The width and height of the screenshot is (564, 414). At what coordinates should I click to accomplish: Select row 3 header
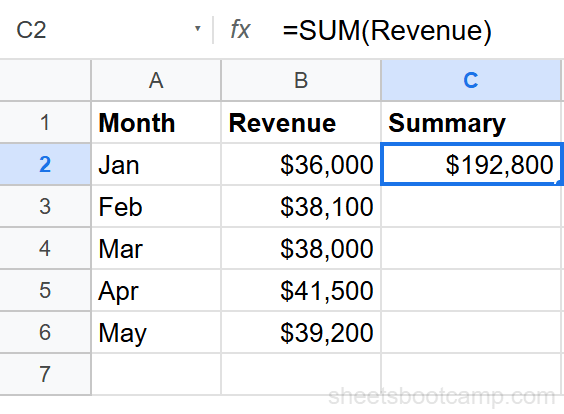[x=45, y=206]
